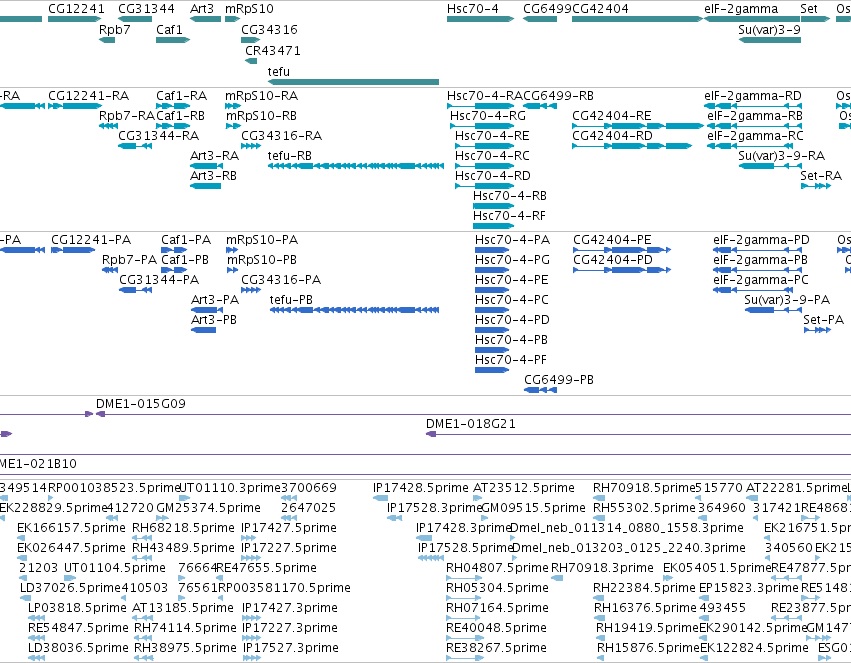Select transcript Art3-RB
Screen dimensions: 851x663
tap(205, 186)
